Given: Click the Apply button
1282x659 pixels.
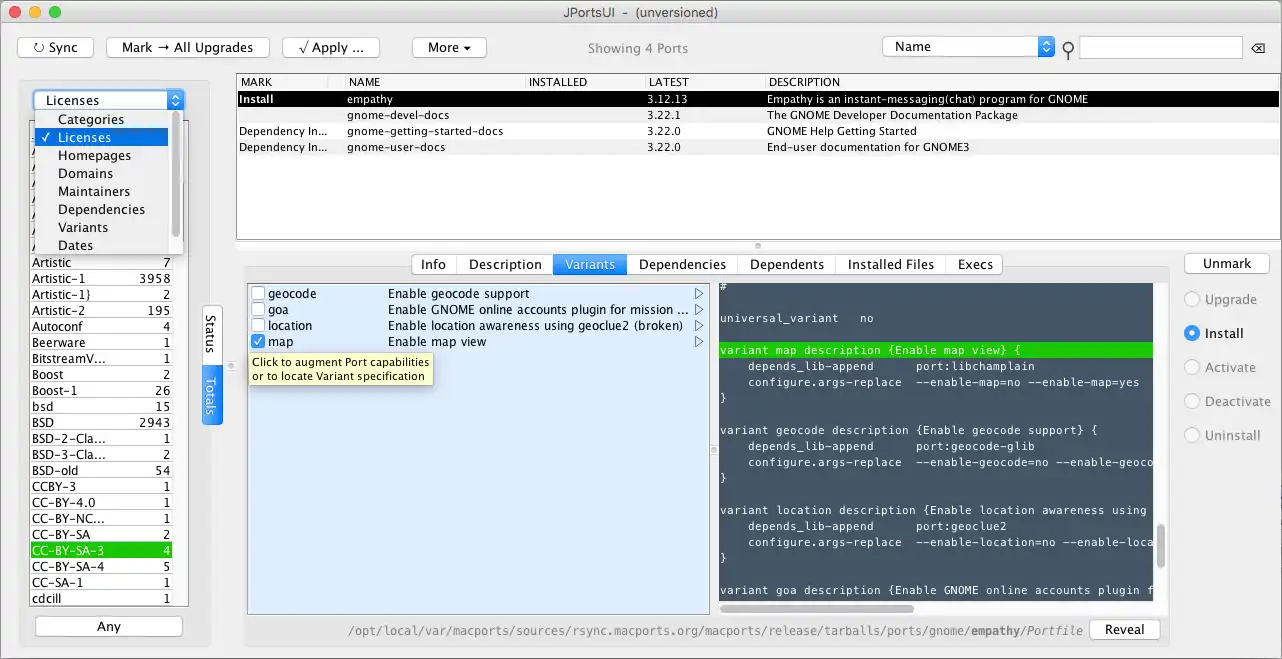Looking at the screenshot, I should click(331, 47).
